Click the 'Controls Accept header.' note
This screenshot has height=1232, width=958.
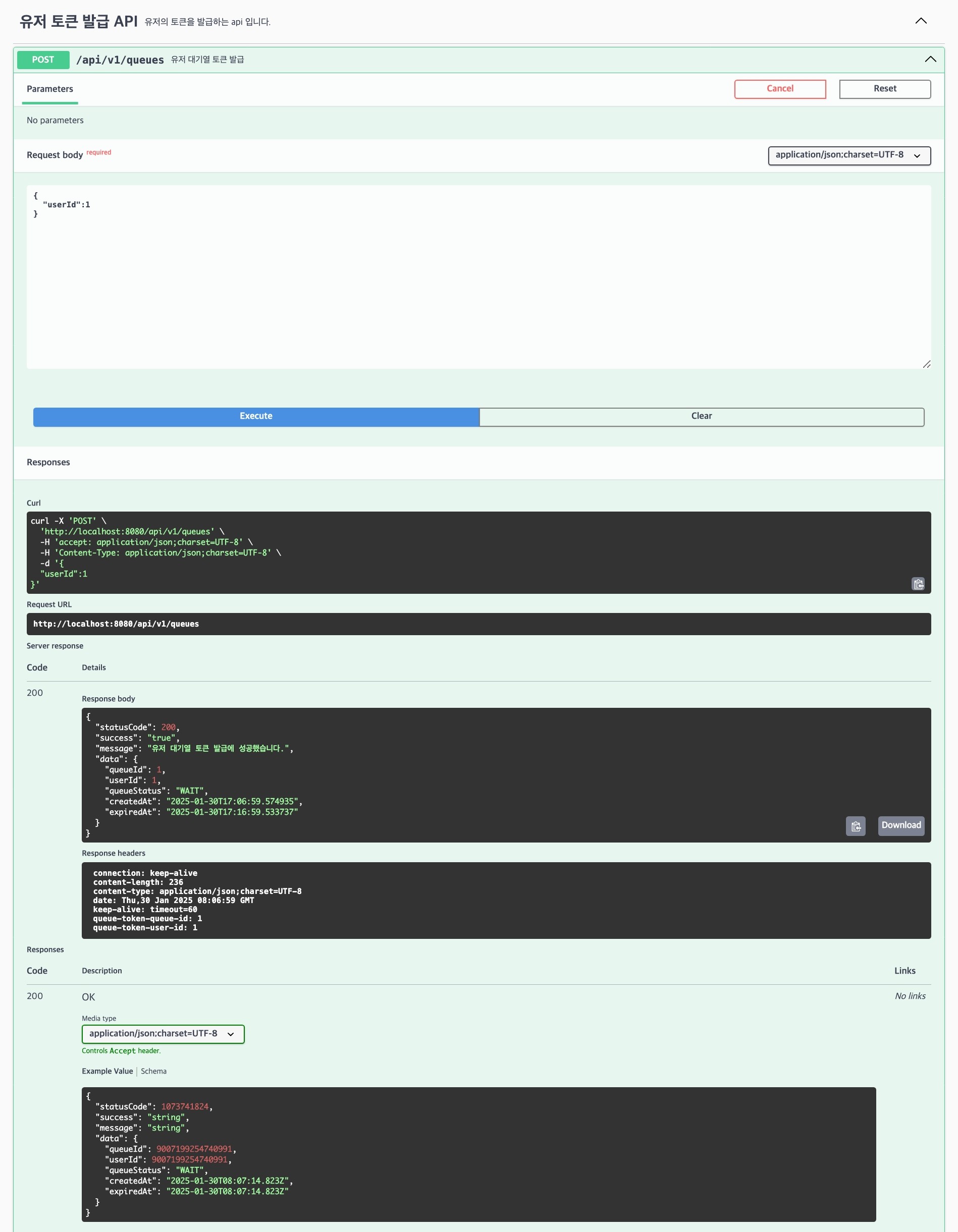click(x=121, y=1050)
